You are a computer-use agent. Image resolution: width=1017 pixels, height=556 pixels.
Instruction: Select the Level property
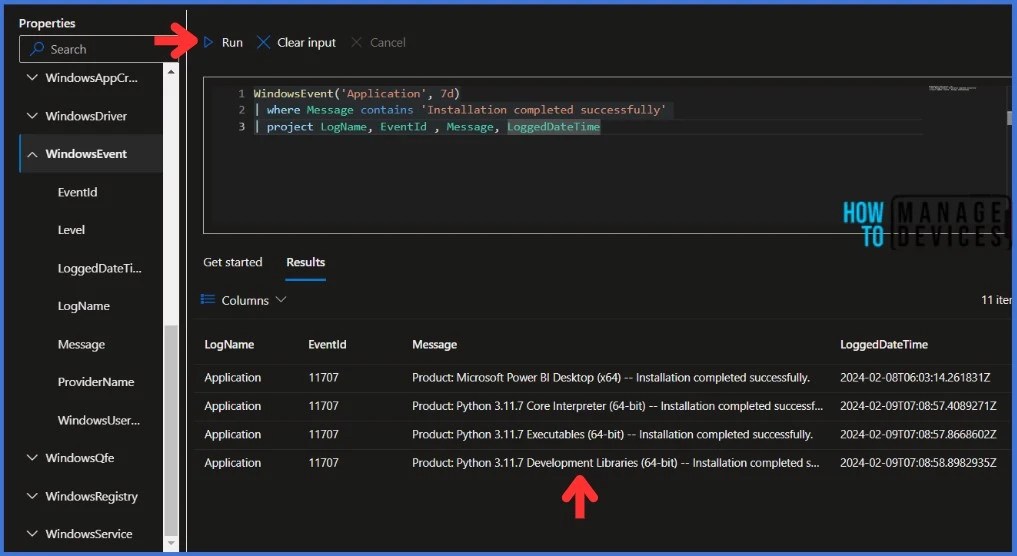[71, 230]
